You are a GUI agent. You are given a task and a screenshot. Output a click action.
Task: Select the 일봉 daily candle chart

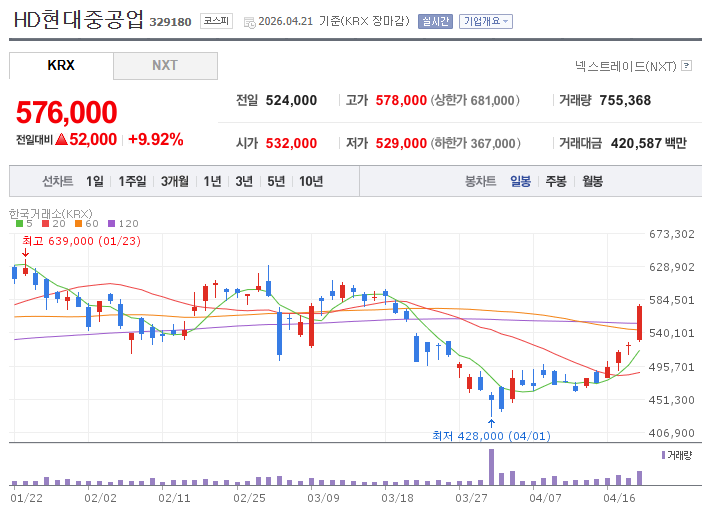(x=520, y=181)
